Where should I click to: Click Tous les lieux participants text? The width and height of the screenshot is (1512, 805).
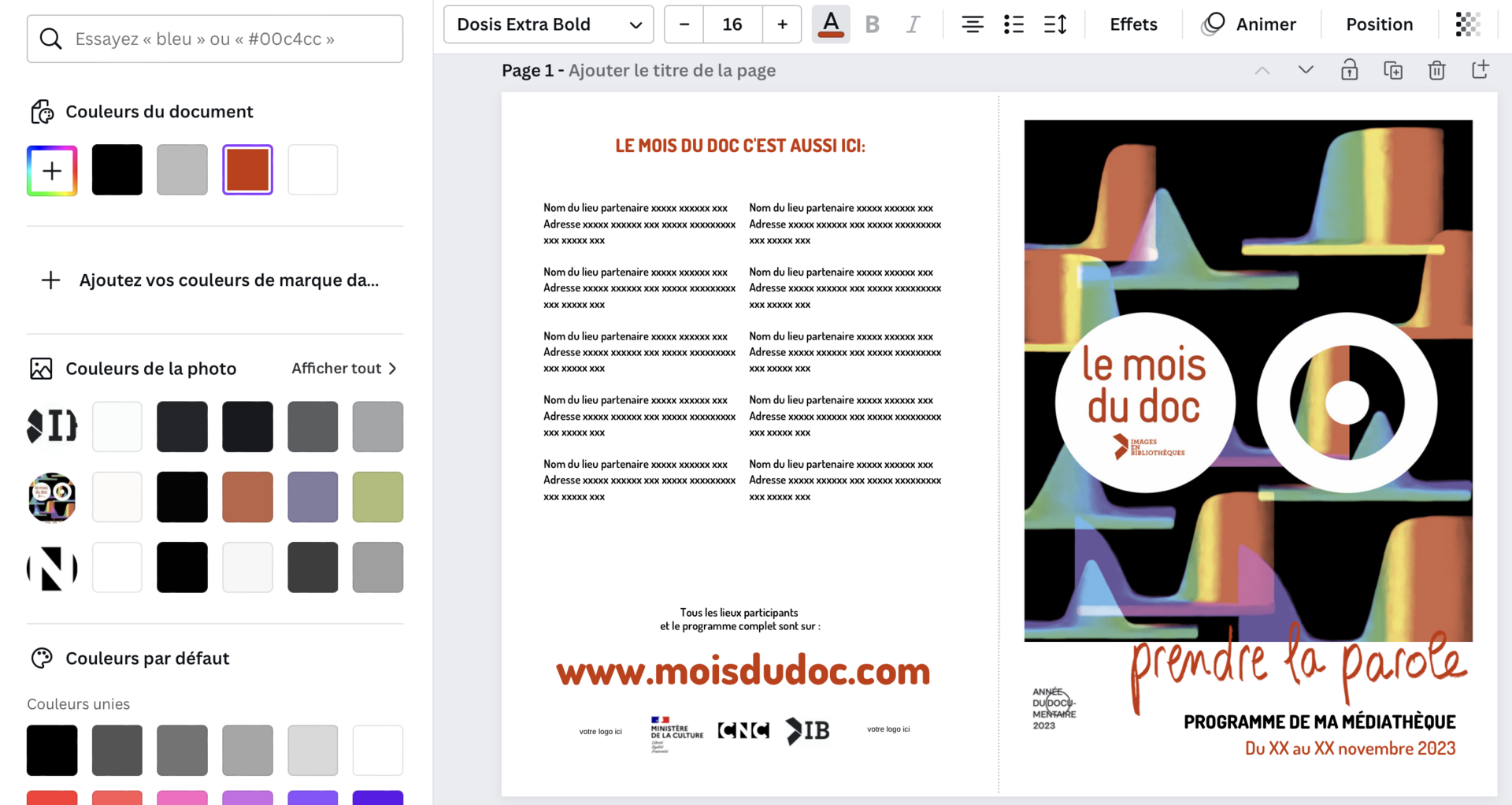click(x=739, y=620)
